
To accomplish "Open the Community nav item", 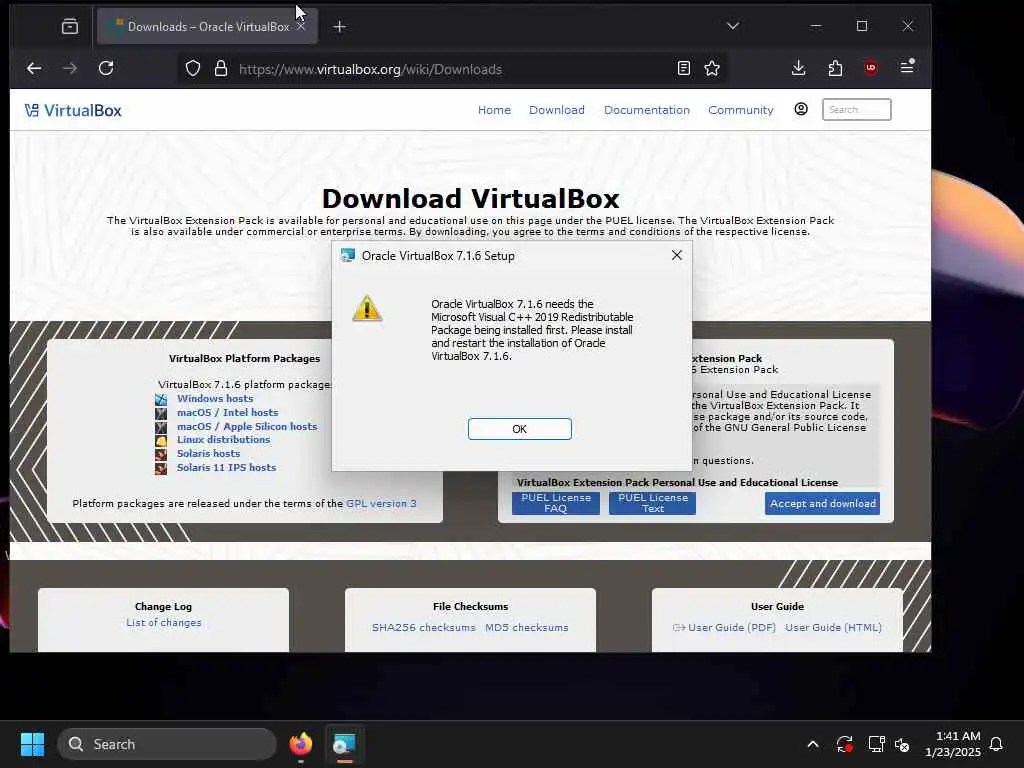I will pos(741,110).
